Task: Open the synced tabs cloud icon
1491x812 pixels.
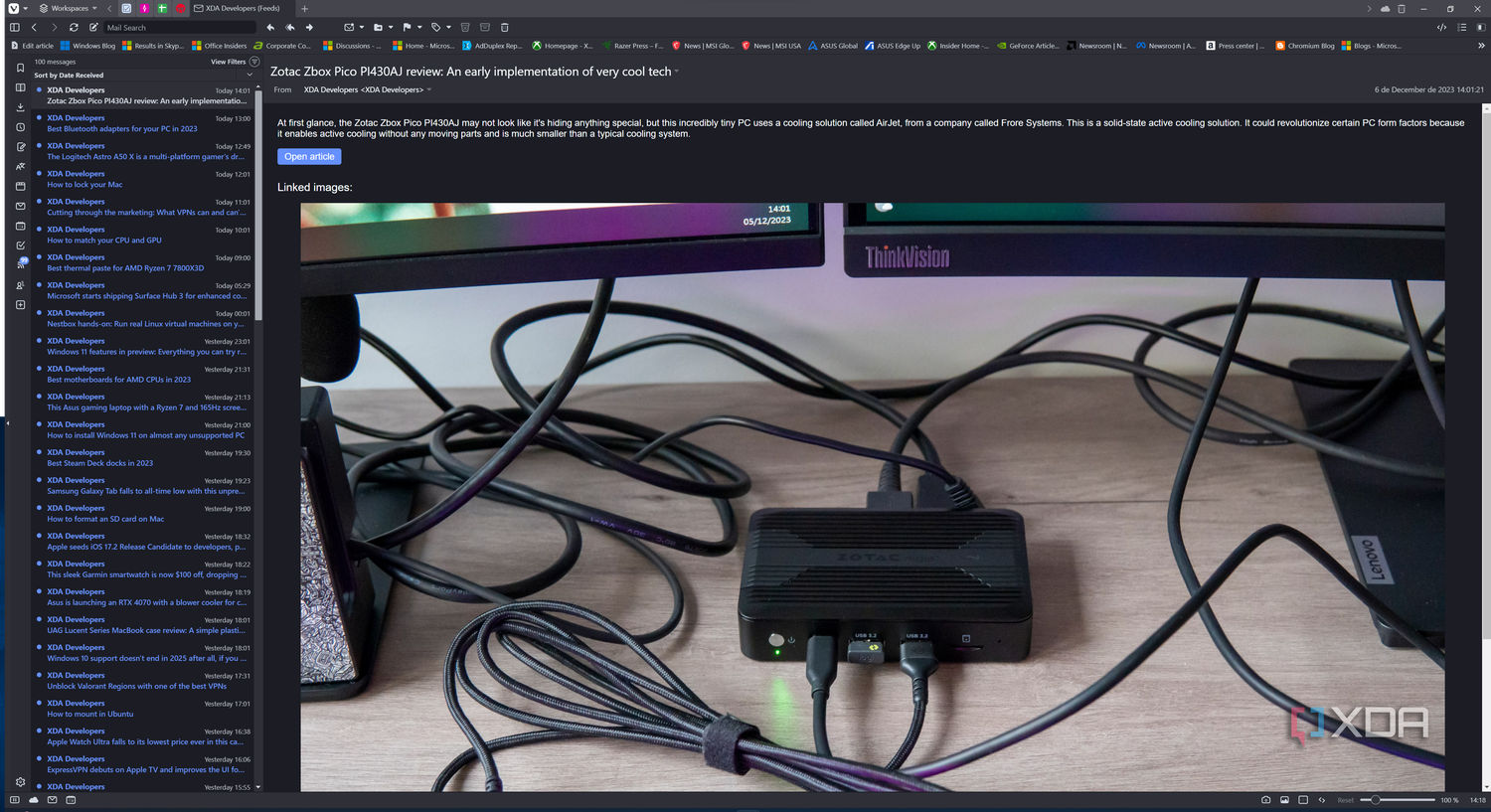Action: (1385, 8)
